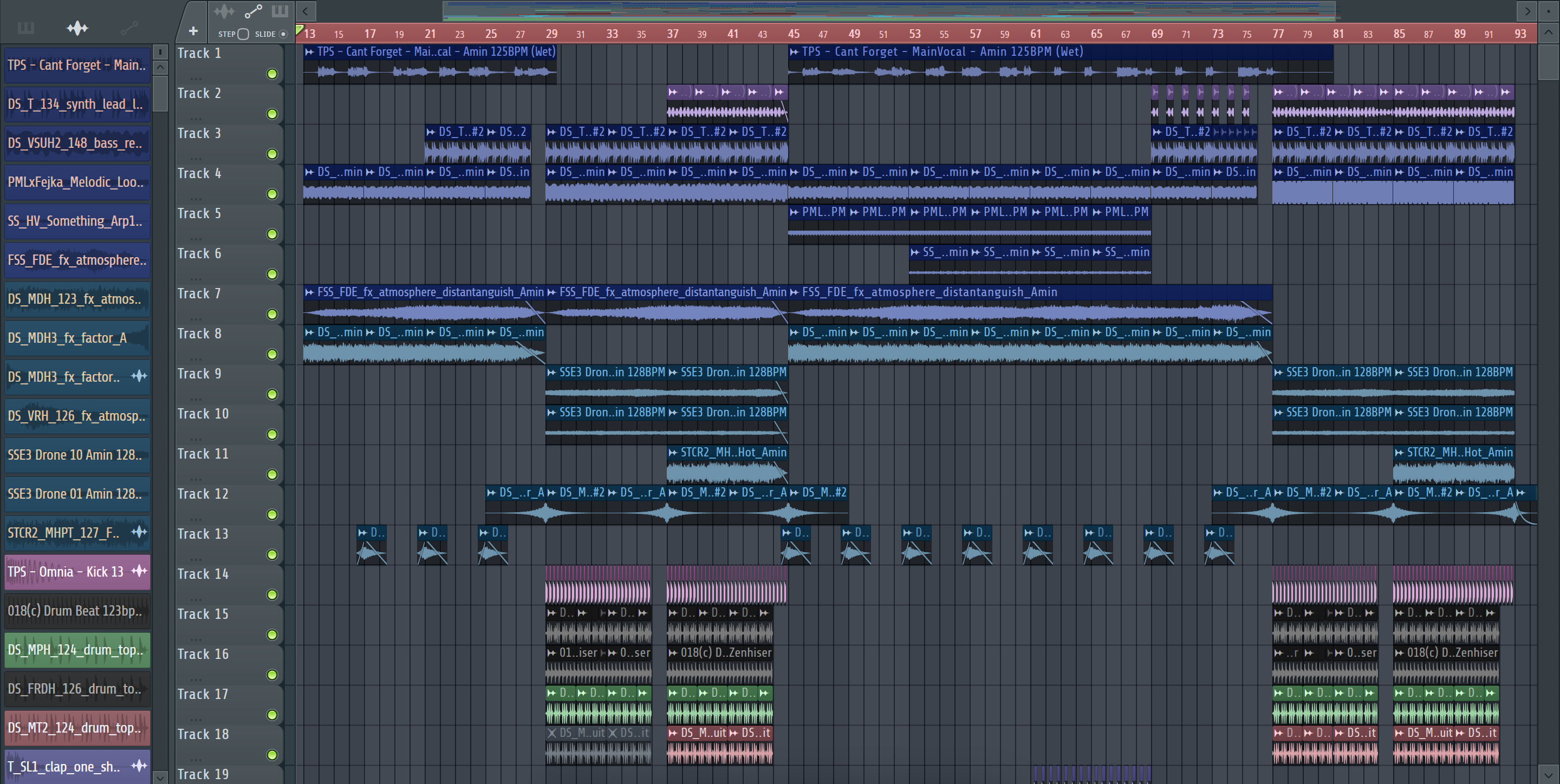The height and width of the screenshot is (784, 1560).
Task: Show automation clips in picker panel
Action: coord(129,28)
